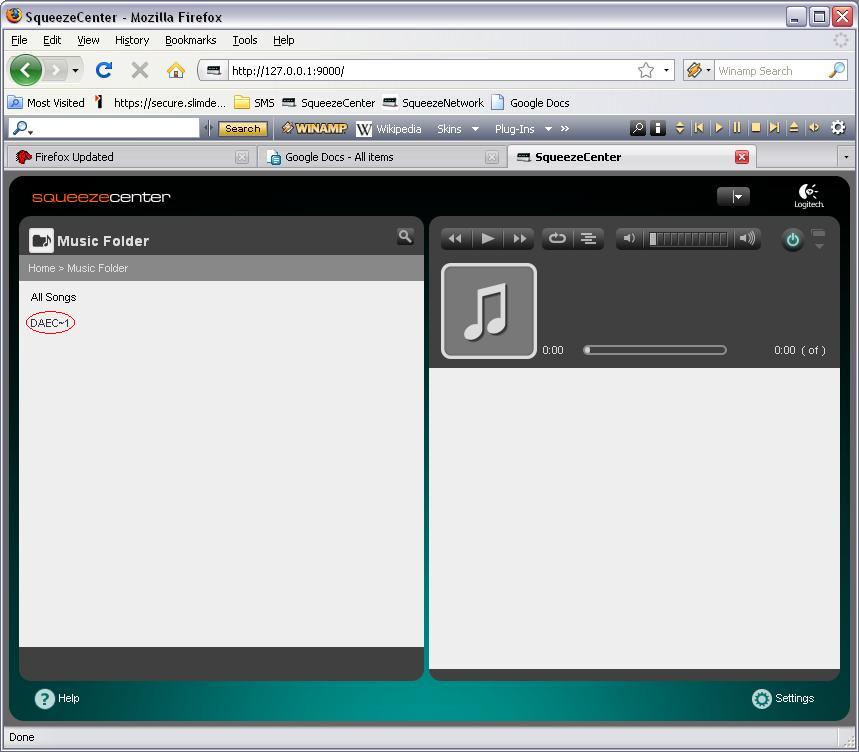
Task: Click the Firefox home icon
Action: click(x=176, y=71)
